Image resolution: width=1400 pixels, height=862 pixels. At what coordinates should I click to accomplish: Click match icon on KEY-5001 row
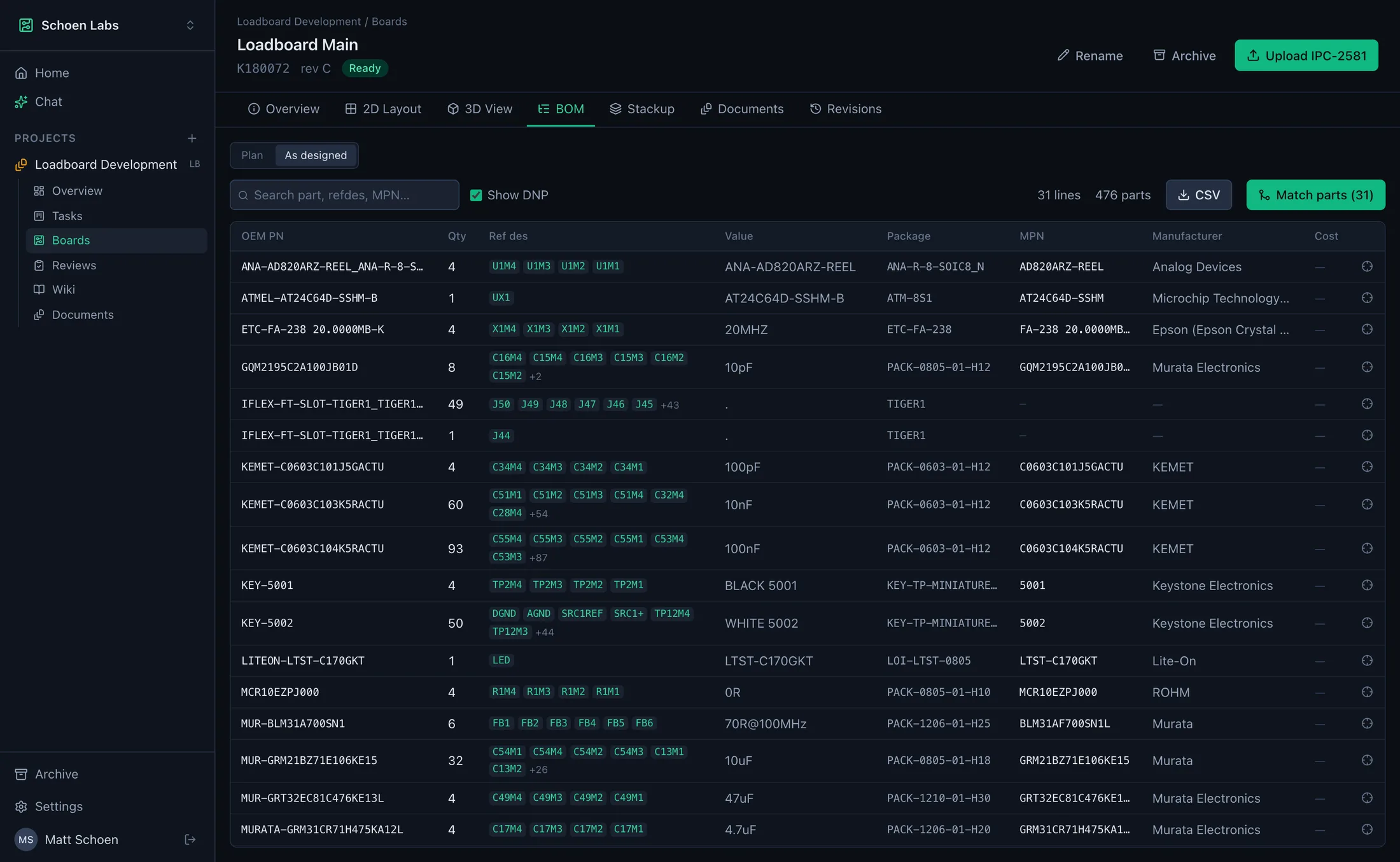pyautogui.click(x=1366, y=585)
